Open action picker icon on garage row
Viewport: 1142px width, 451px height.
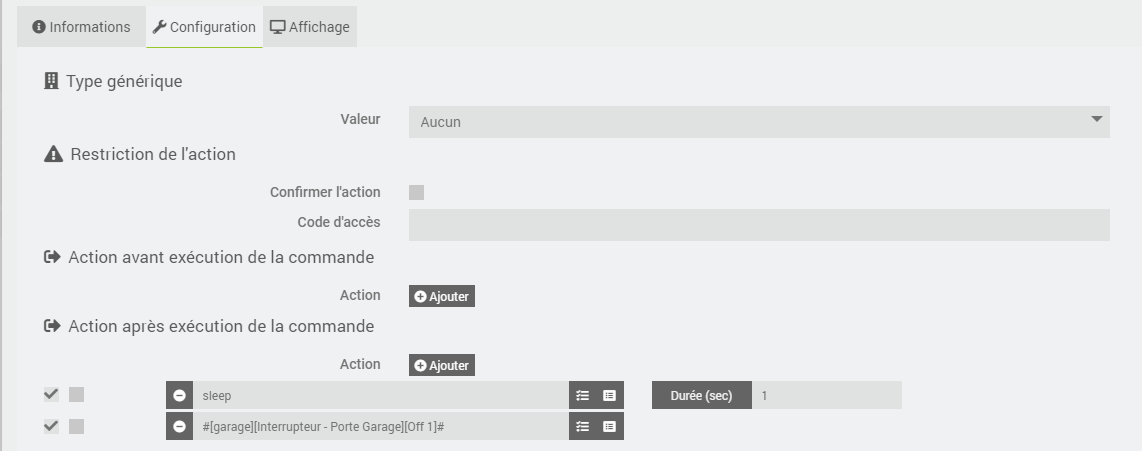click(x=583, y=426)
